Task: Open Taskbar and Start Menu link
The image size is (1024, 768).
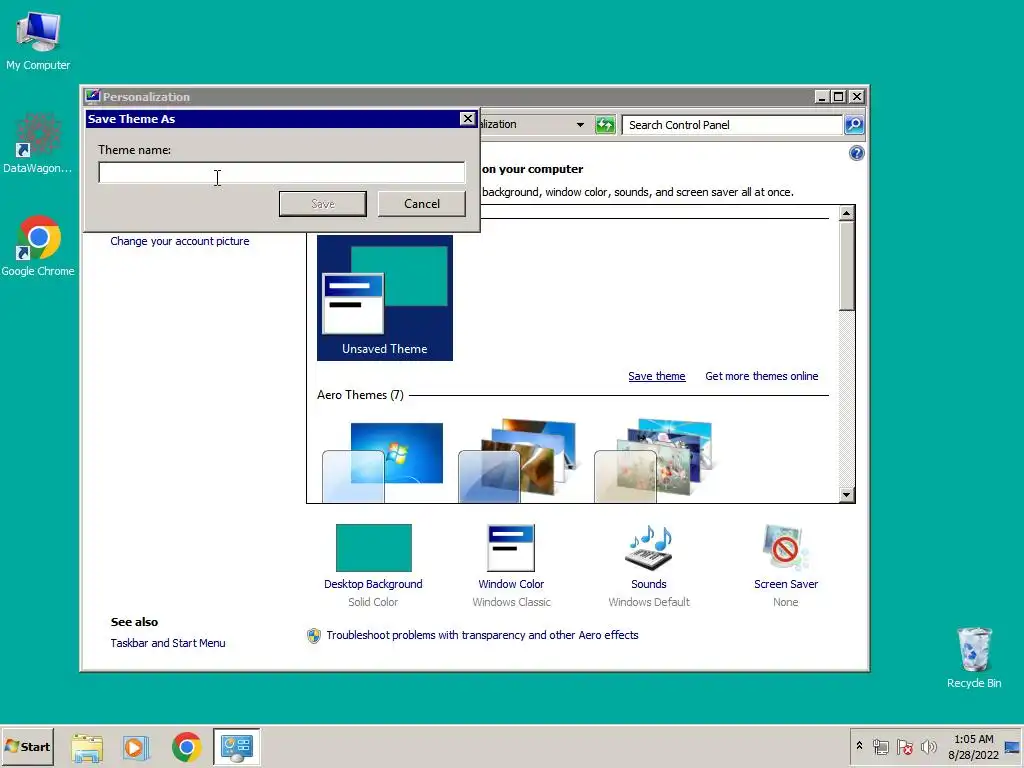Action: (x=168, y=643)
